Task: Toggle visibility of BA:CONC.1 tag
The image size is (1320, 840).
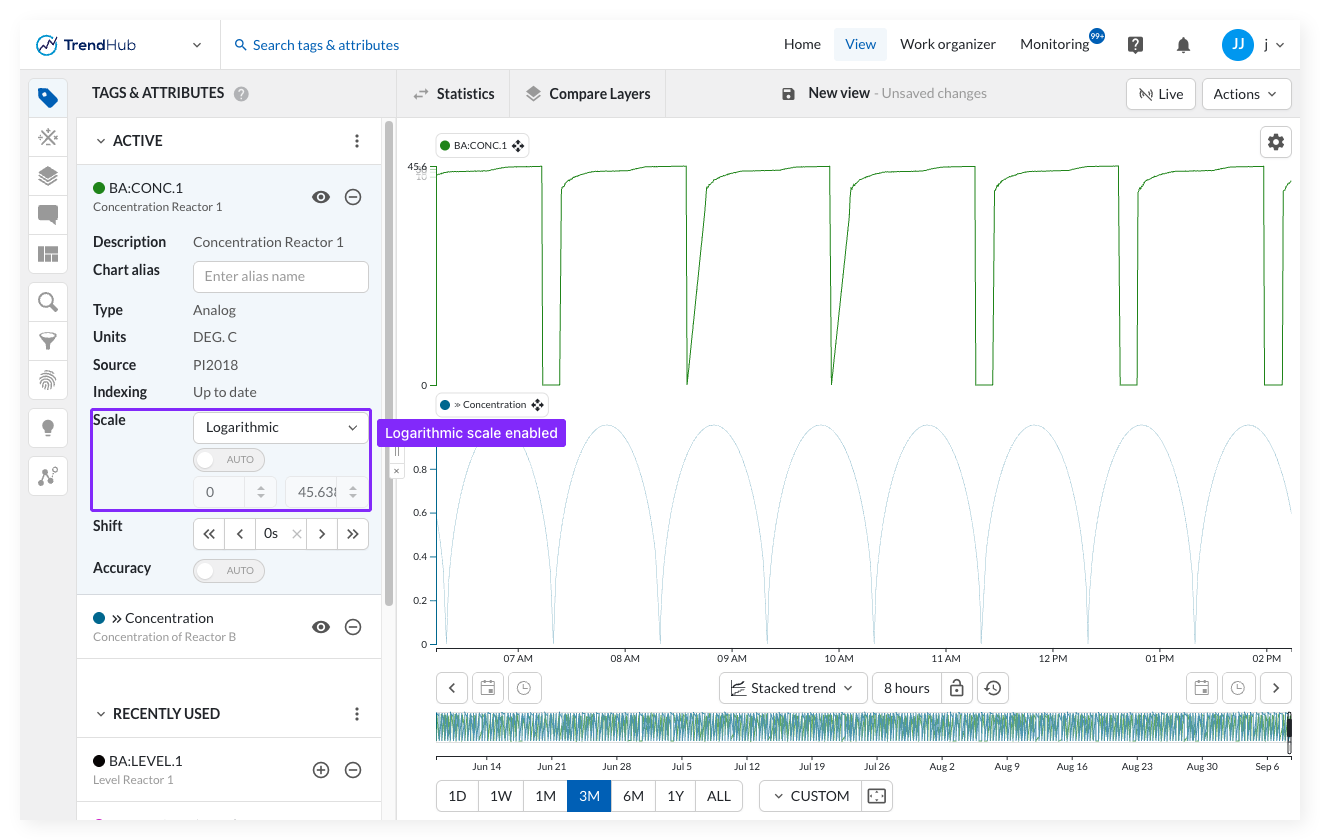Action: (x=321, y=197)
